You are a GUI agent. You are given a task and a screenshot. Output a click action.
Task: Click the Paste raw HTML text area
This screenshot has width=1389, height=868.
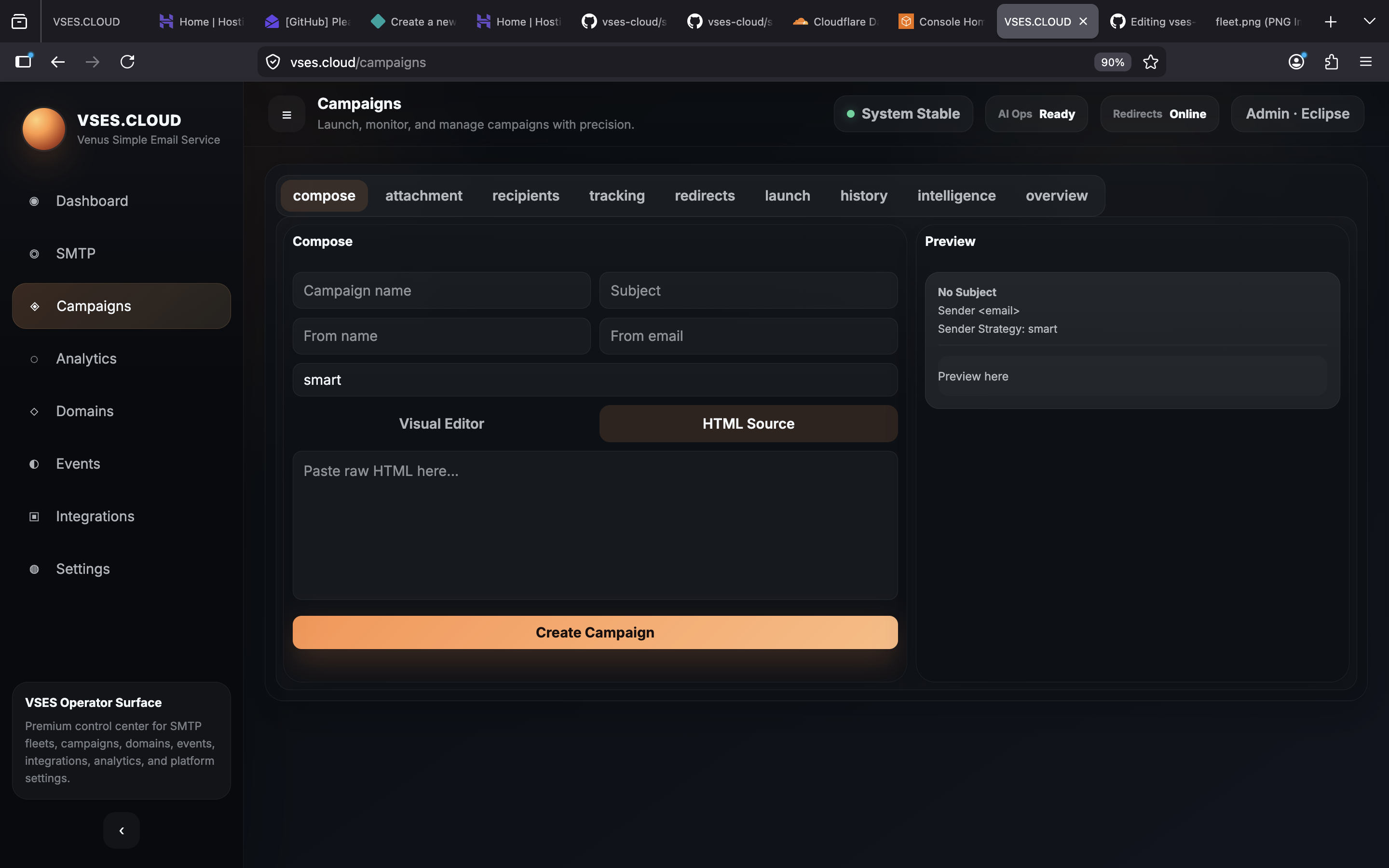tap(595, 525)
